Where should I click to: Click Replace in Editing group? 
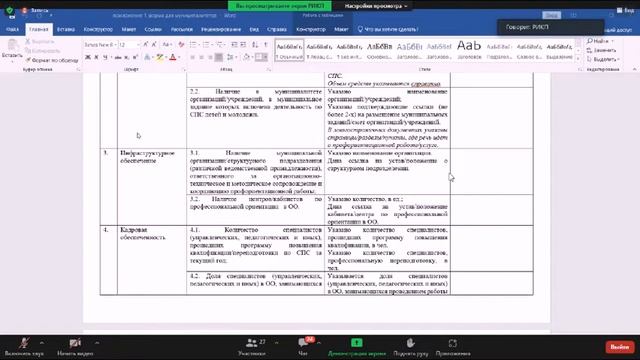[601, 50]
